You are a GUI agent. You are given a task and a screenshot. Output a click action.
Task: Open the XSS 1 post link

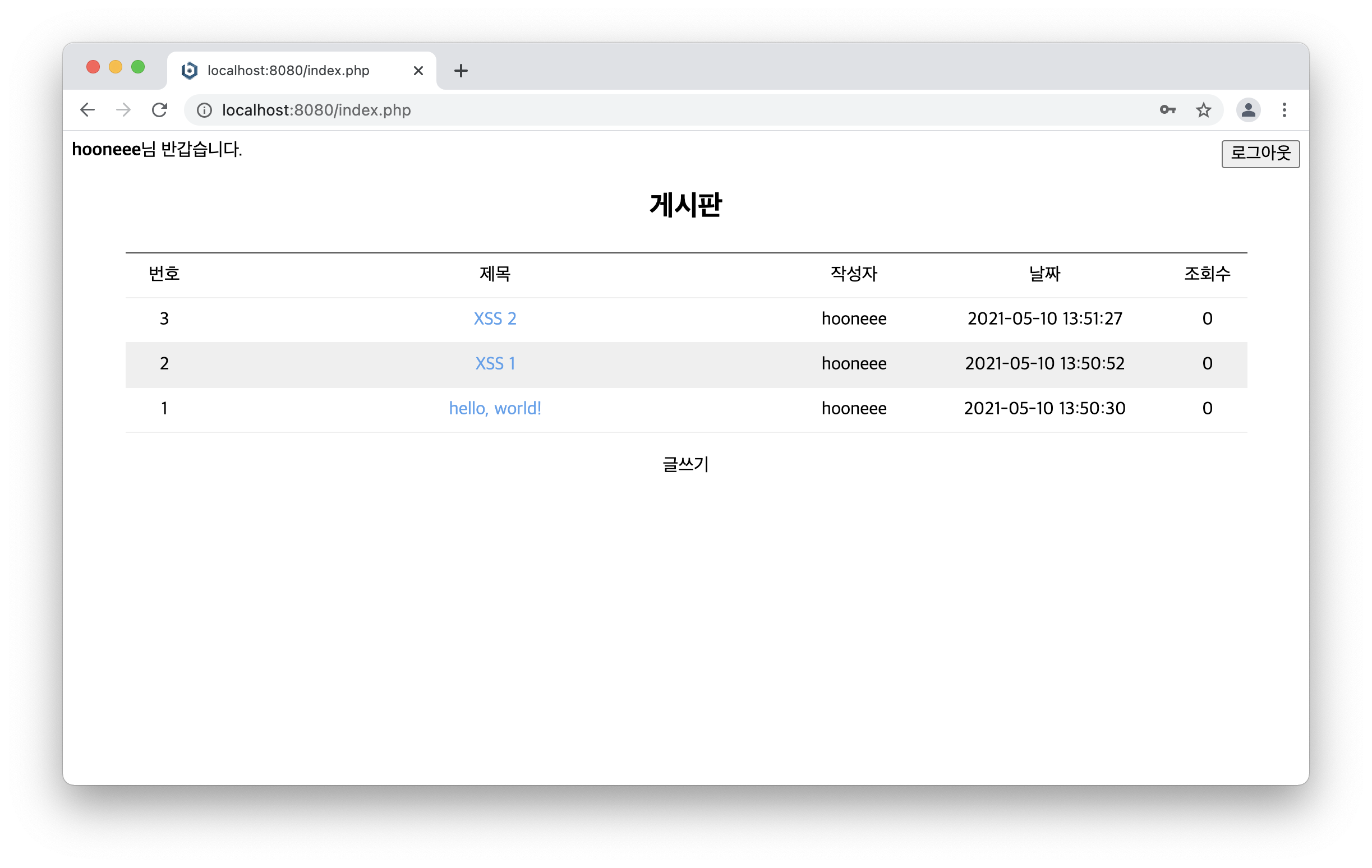point(495,363)
